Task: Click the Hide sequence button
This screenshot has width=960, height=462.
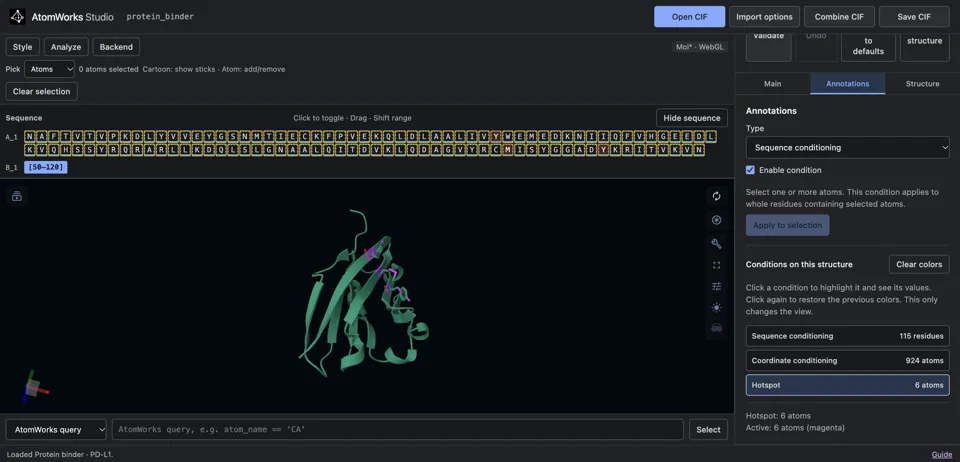Action: pyautogui.click(x=692, y=117)
